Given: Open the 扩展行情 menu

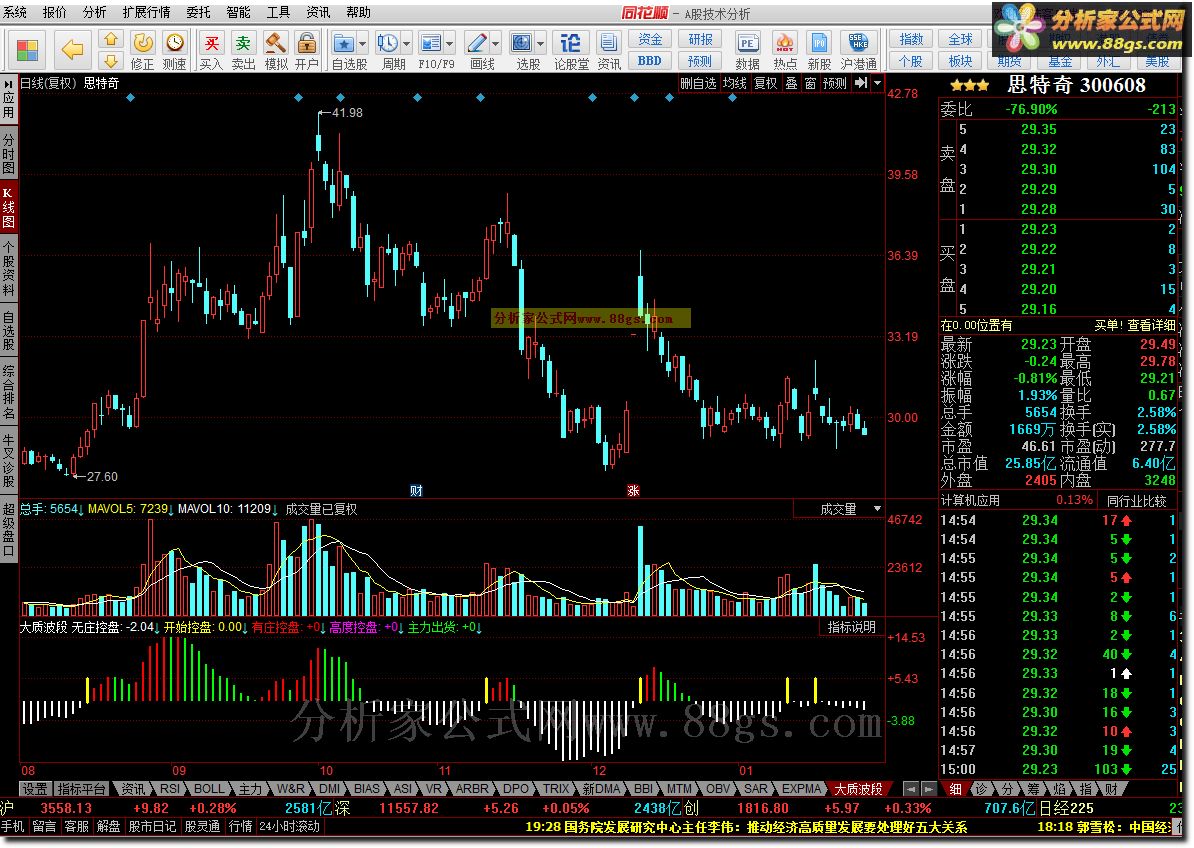Looking at the screenshot, I should pos(146,12).
